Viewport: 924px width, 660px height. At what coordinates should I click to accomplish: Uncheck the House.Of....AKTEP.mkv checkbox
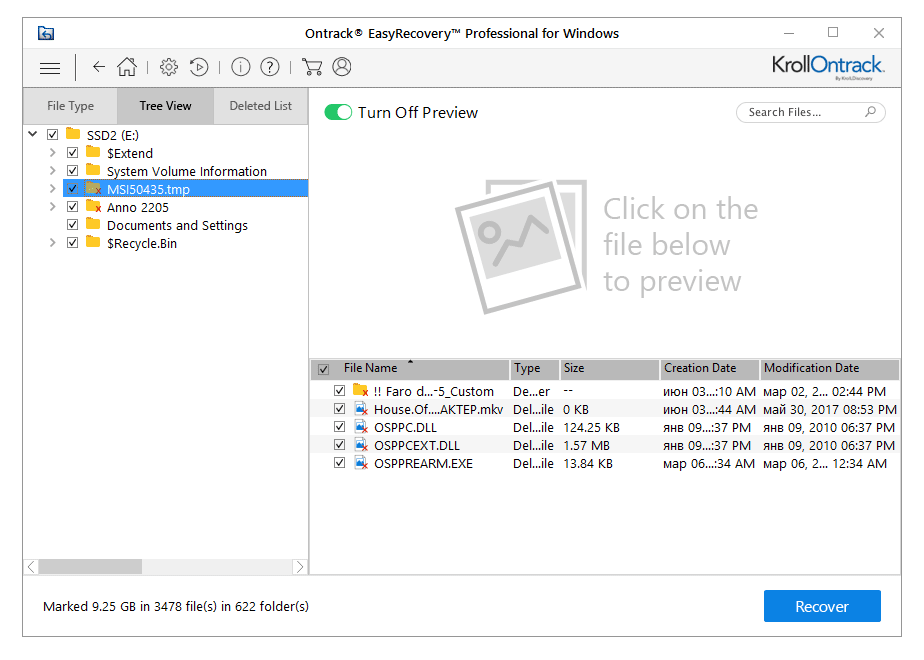(339, 408)
